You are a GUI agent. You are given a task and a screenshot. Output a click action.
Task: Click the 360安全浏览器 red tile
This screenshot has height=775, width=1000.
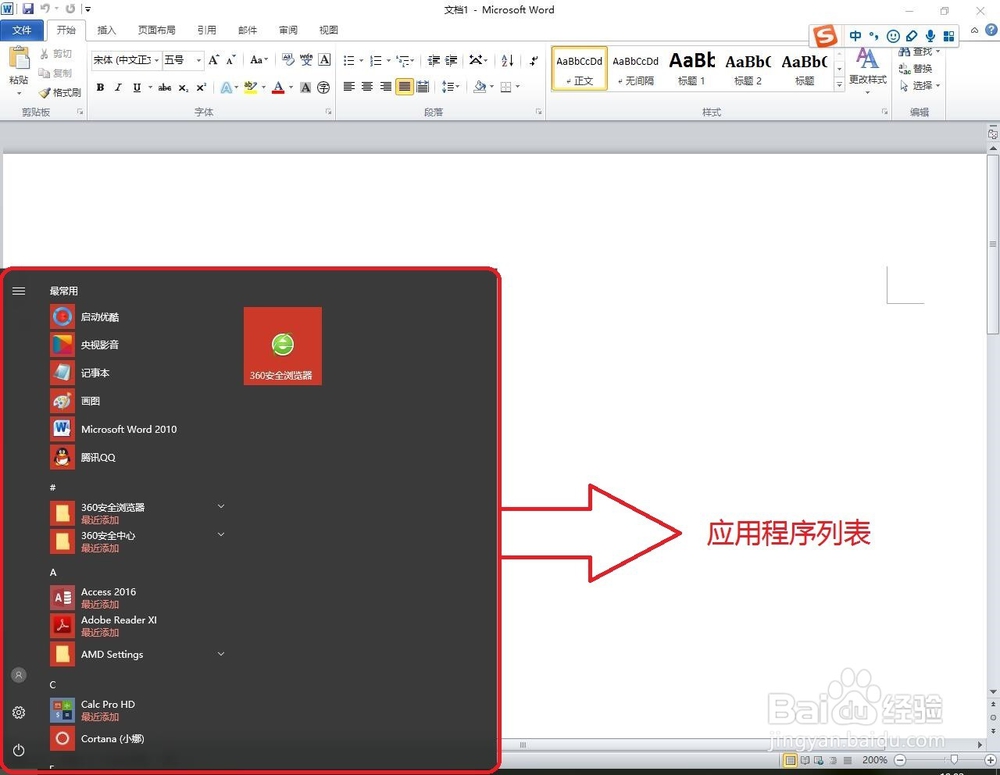[x=283, y=346]
